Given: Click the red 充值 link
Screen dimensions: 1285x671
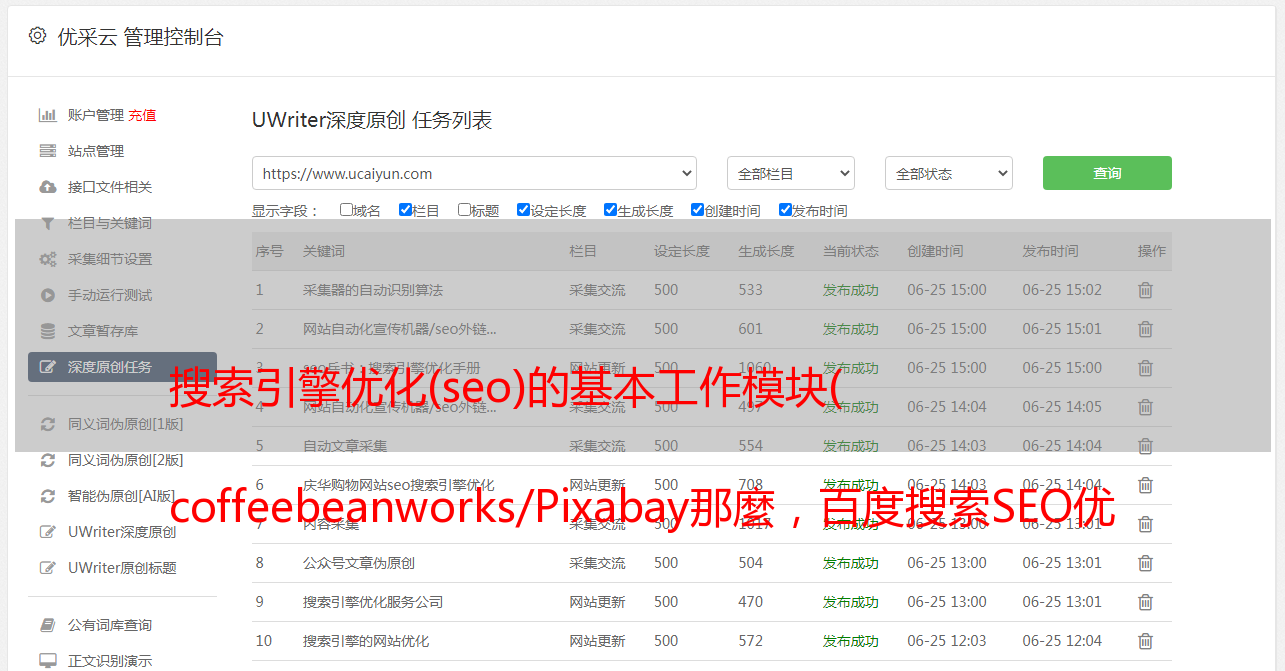Looking at the screenshot, I should [x=142, y=115].
